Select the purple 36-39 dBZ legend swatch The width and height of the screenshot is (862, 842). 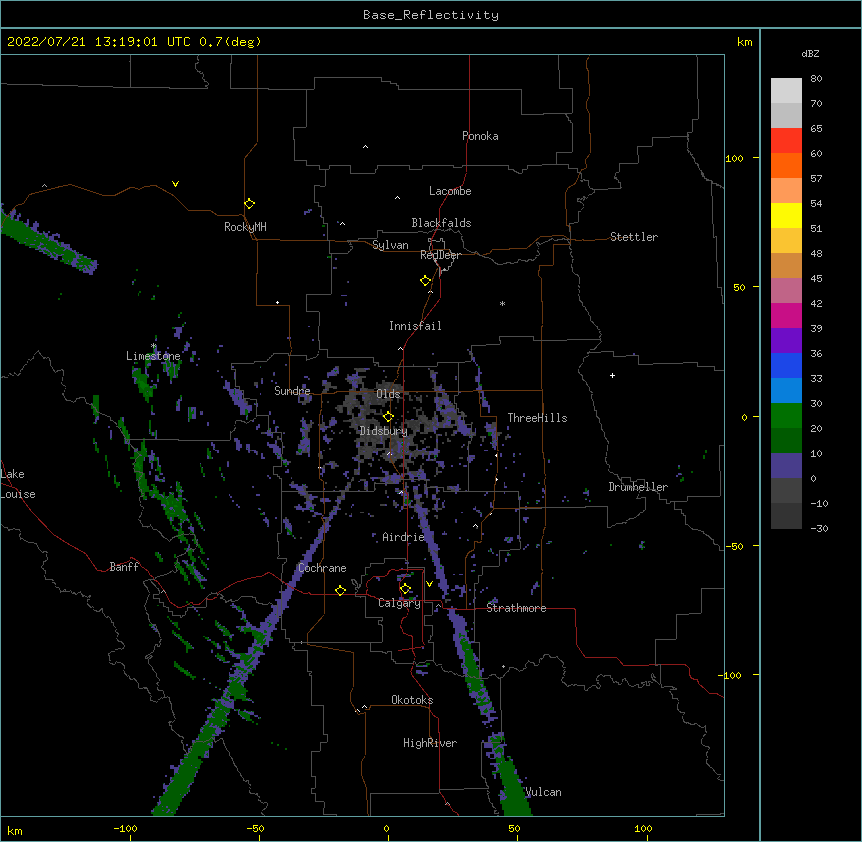point(786,340)
